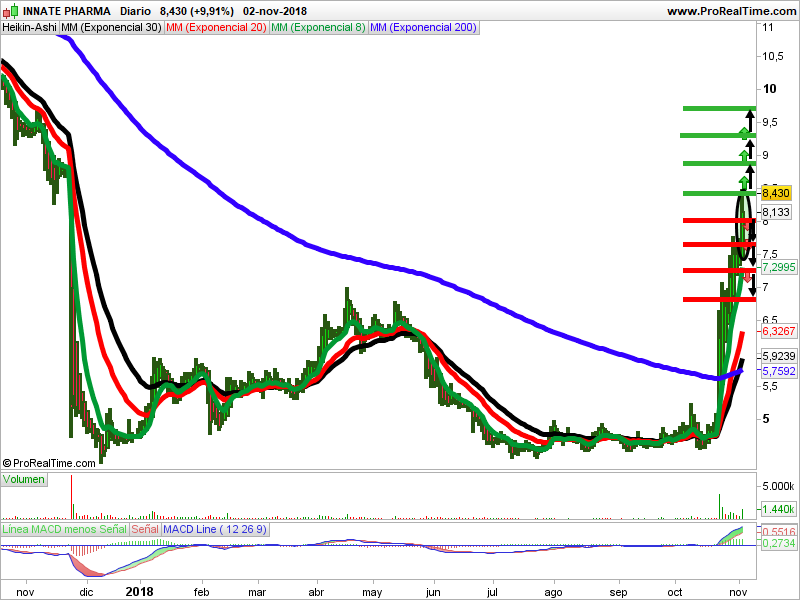Open the MM (Exponencial 30) indicator label
This screenshot has height=600, width=800.
(111, 28)
